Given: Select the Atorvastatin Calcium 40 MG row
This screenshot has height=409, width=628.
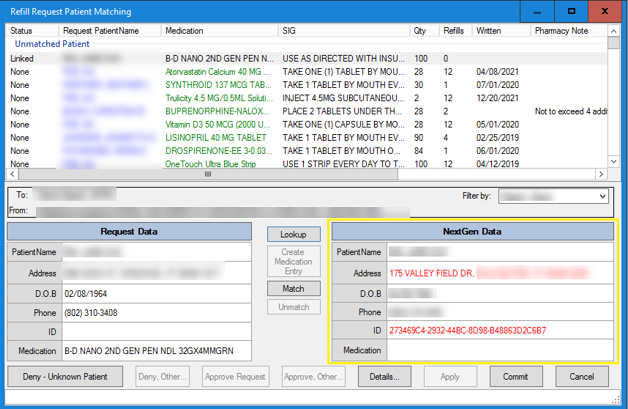Looking at the screenshot, I should 307,72.
